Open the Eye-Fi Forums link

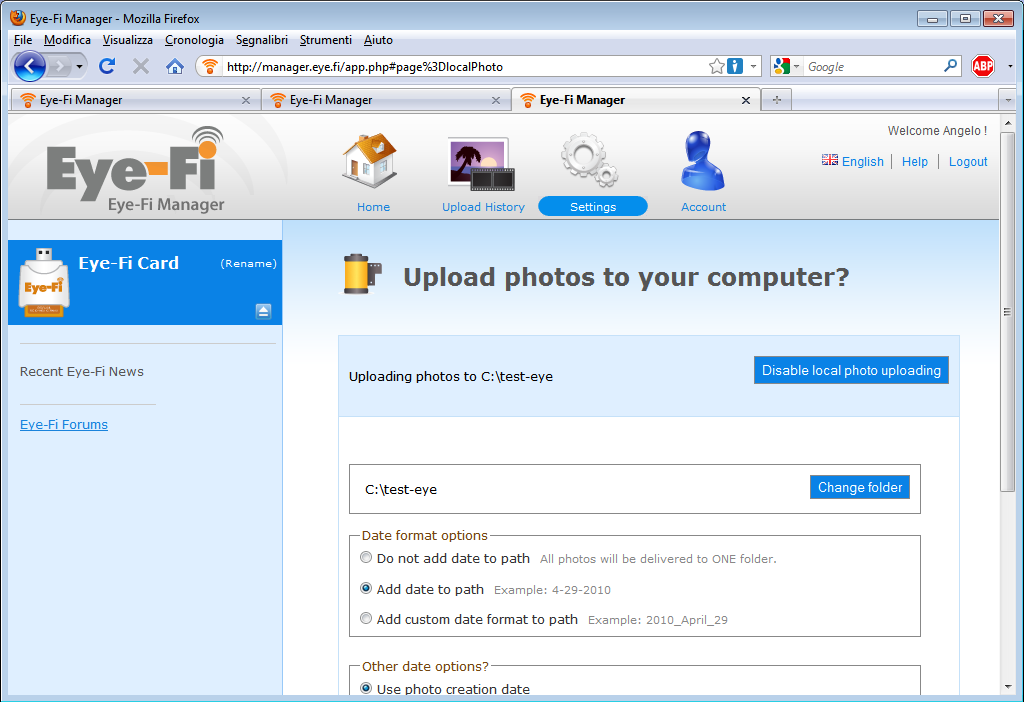click(64, 424)
